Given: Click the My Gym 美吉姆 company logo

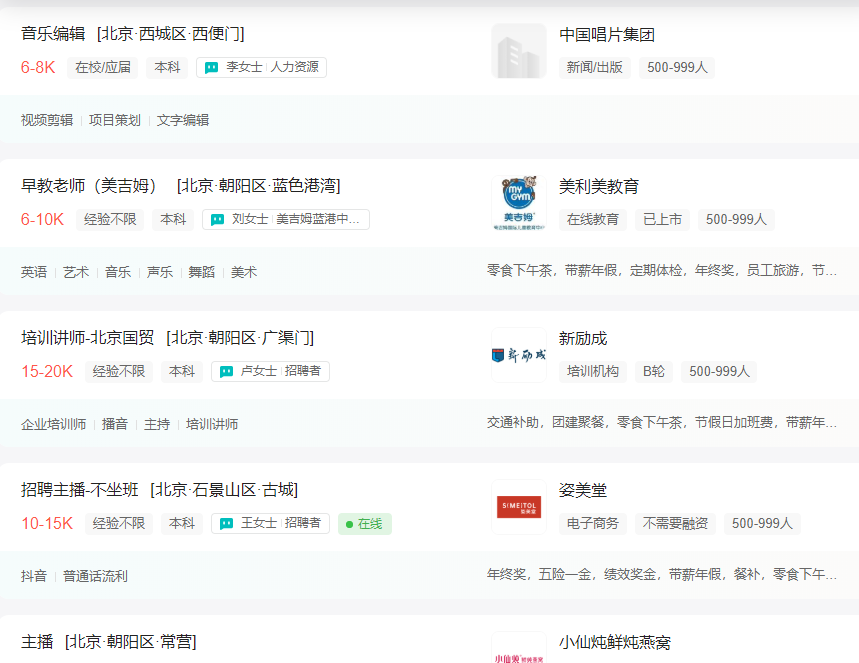Looking at the screenshot, I should pyautogui.click(x=518, y=203).
